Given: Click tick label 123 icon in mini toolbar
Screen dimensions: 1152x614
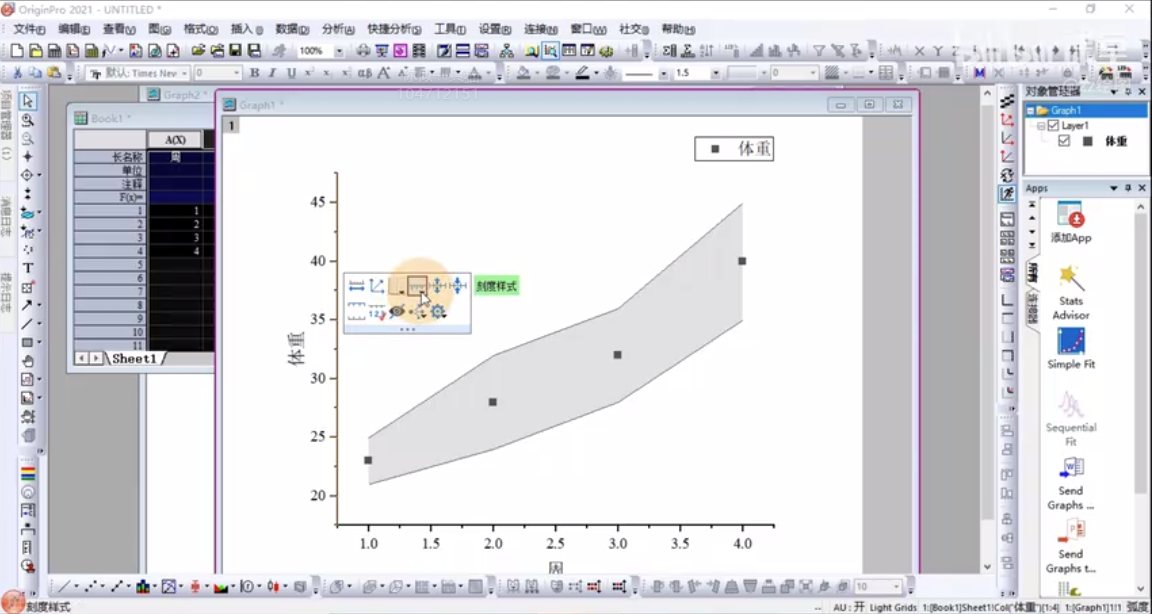Looking at the screenshot, I should (x=377, y=311).
